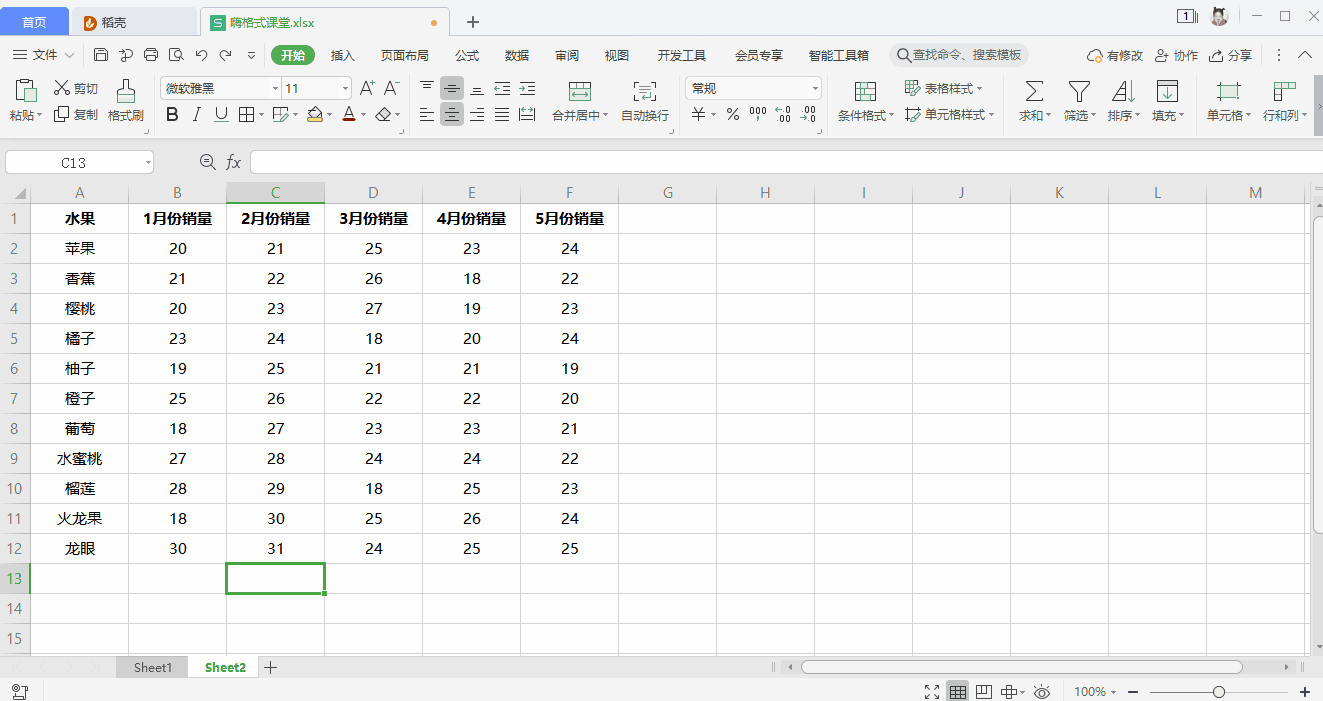Toggle eye protection mode in status bar
This screenshot has height=701, width=1323.
(1041, 692)
